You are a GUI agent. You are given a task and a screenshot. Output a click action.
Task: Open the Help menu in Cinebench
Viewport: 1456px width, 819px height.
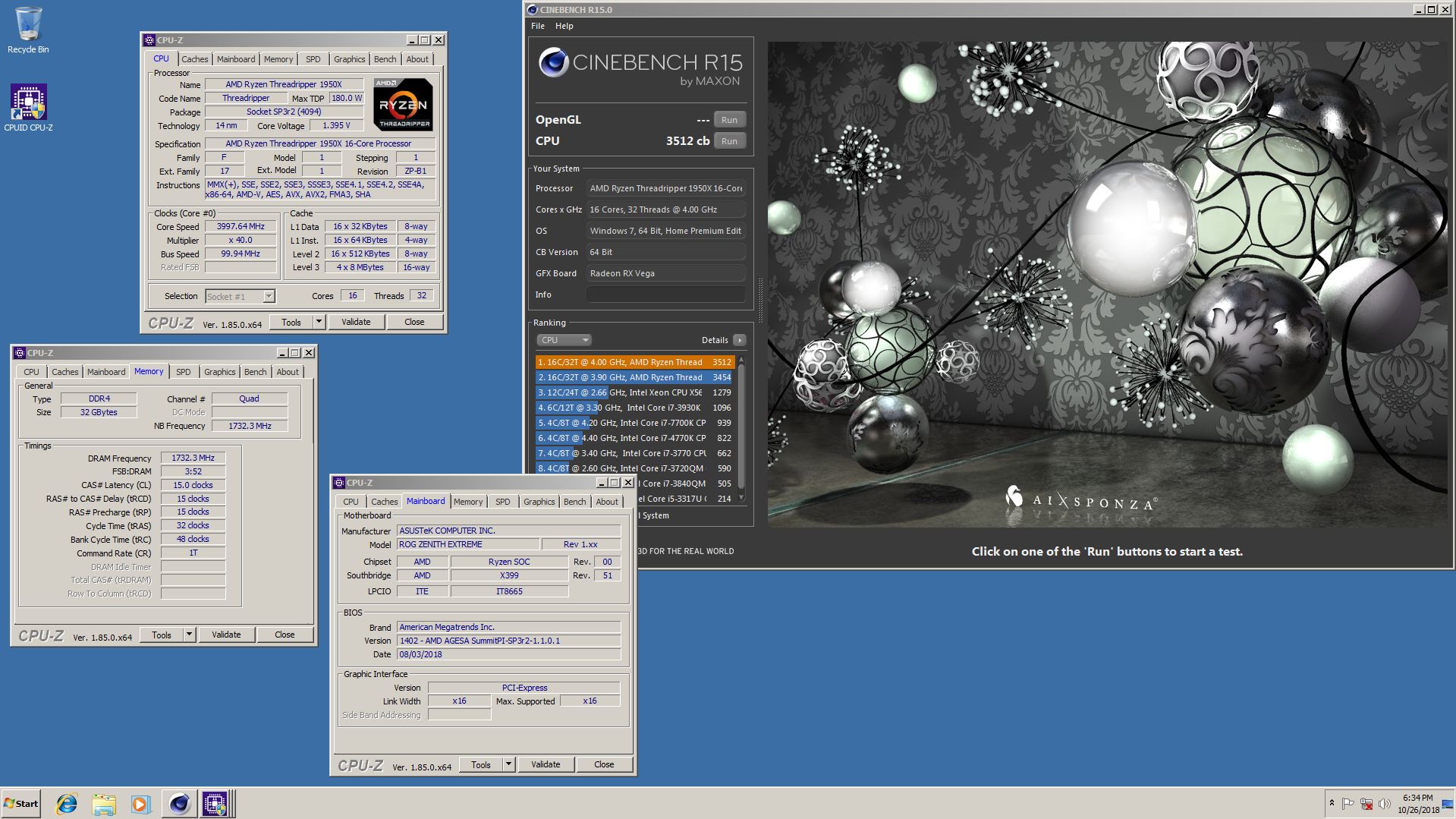click(564, 26)
